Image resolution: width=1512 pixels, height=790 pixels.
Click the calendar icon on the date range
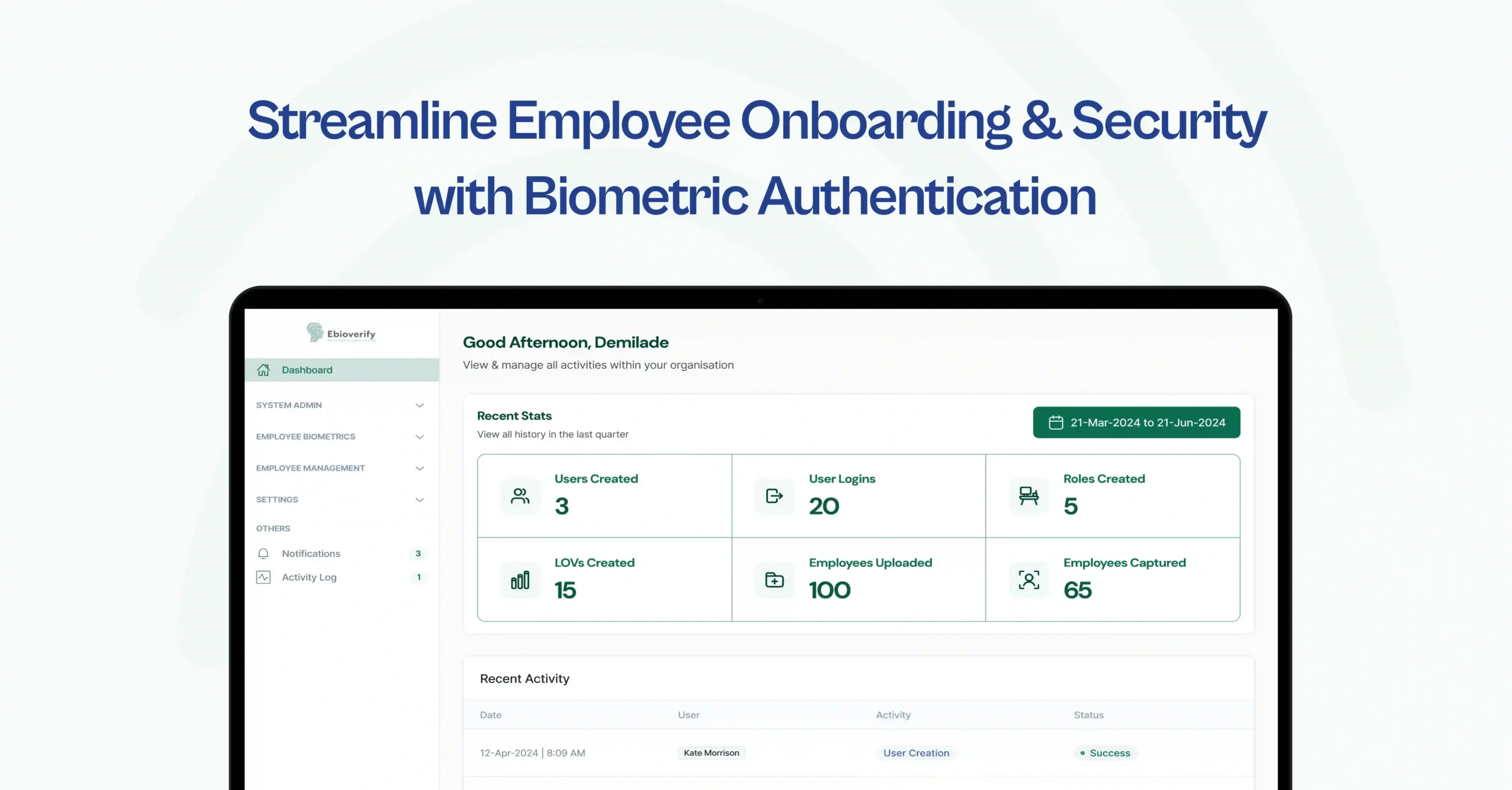[x=1055, y=422]
